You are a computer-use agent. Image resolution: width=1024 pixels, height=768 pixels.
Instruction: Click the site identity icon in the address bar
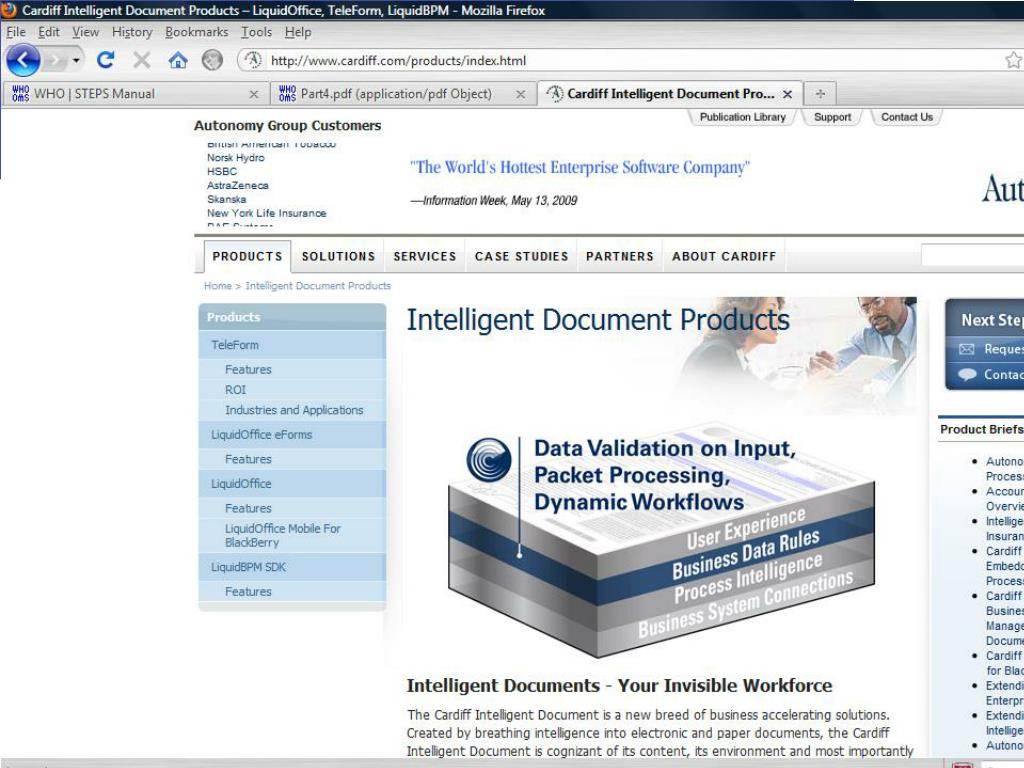click(253, 60)
